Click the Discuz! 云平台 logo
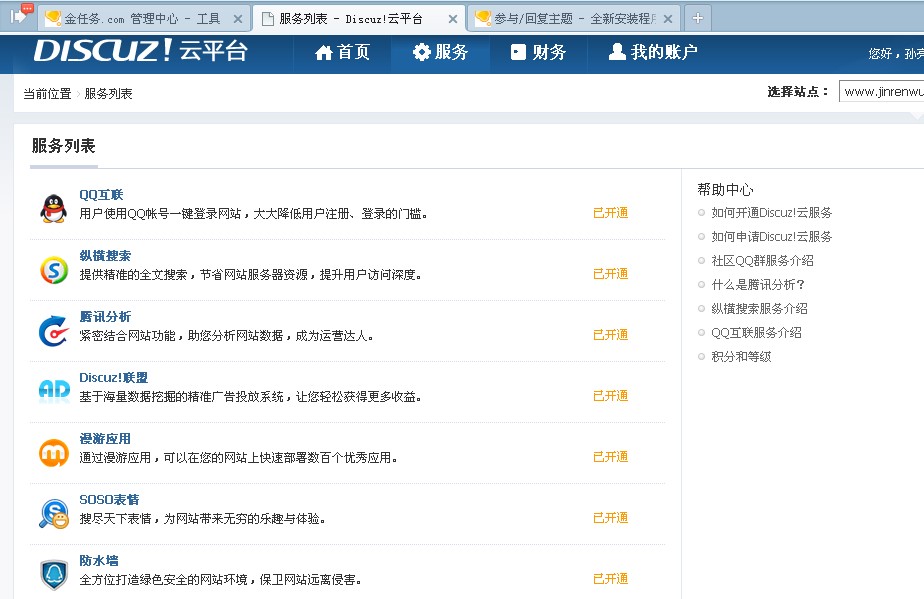The height and width of the screenshot is (599, 924). click(140, 51)
